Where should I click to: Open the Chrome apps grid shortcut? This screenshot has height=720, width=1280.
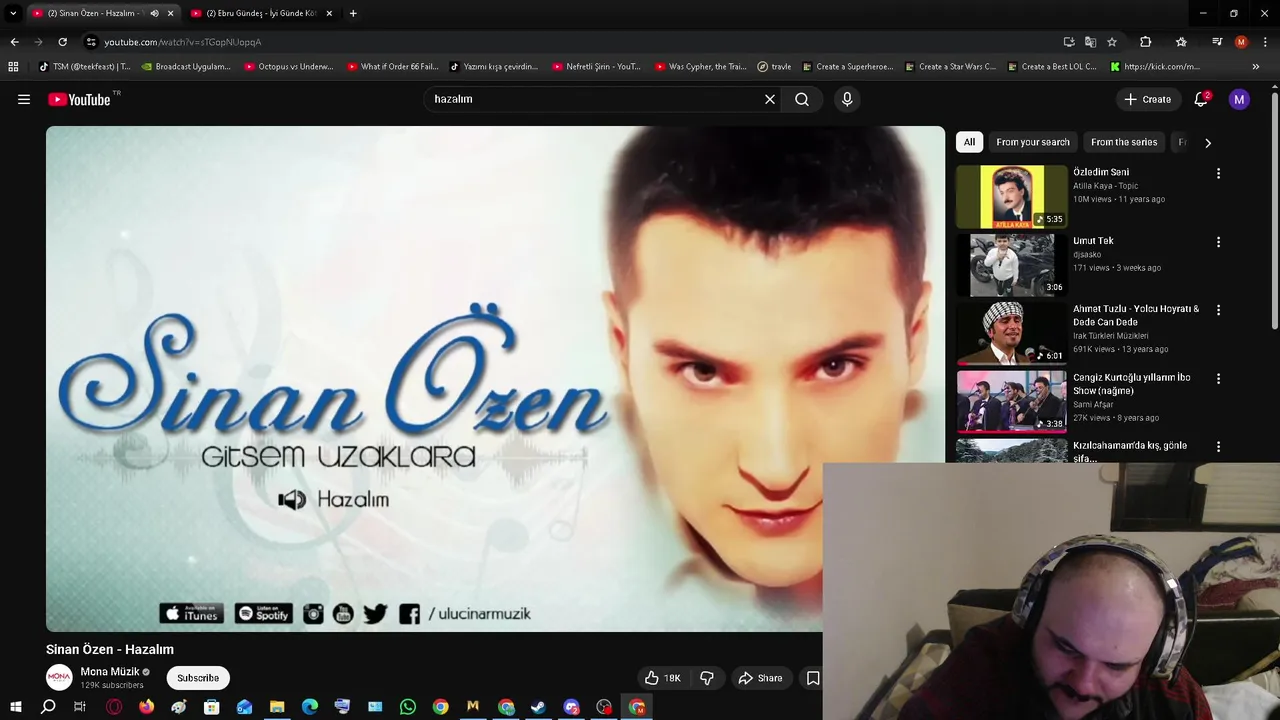click(13, 67)
